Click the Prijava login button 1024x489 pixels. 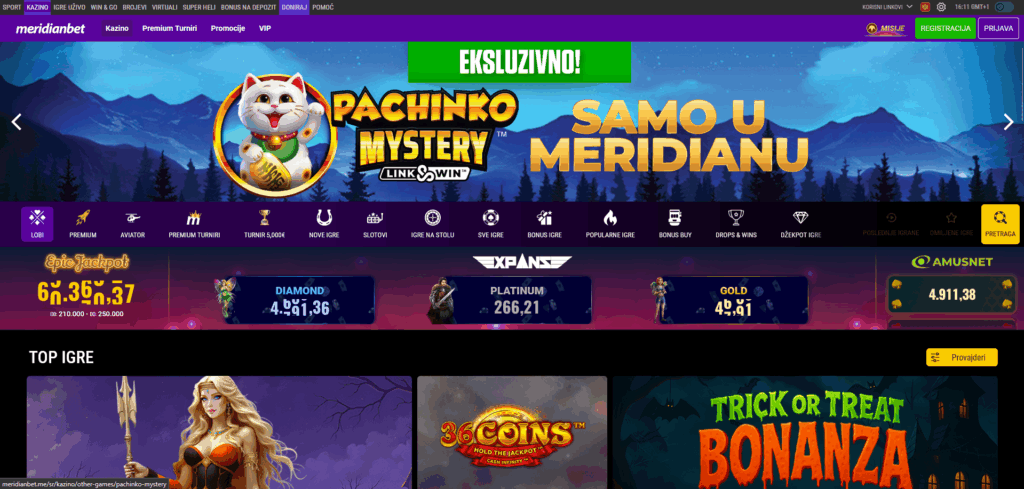click(x=998, y=29)
